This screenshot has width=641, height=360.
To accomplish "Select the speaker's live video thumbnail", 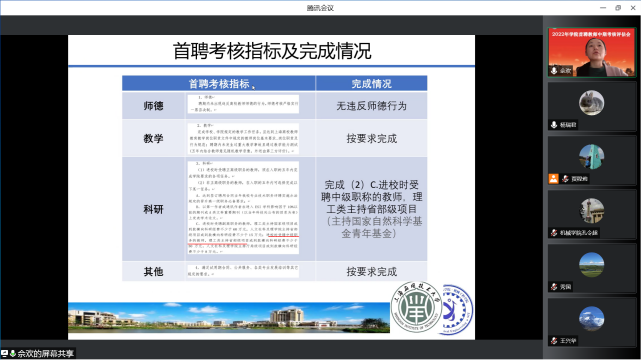I will pos(592,52).
